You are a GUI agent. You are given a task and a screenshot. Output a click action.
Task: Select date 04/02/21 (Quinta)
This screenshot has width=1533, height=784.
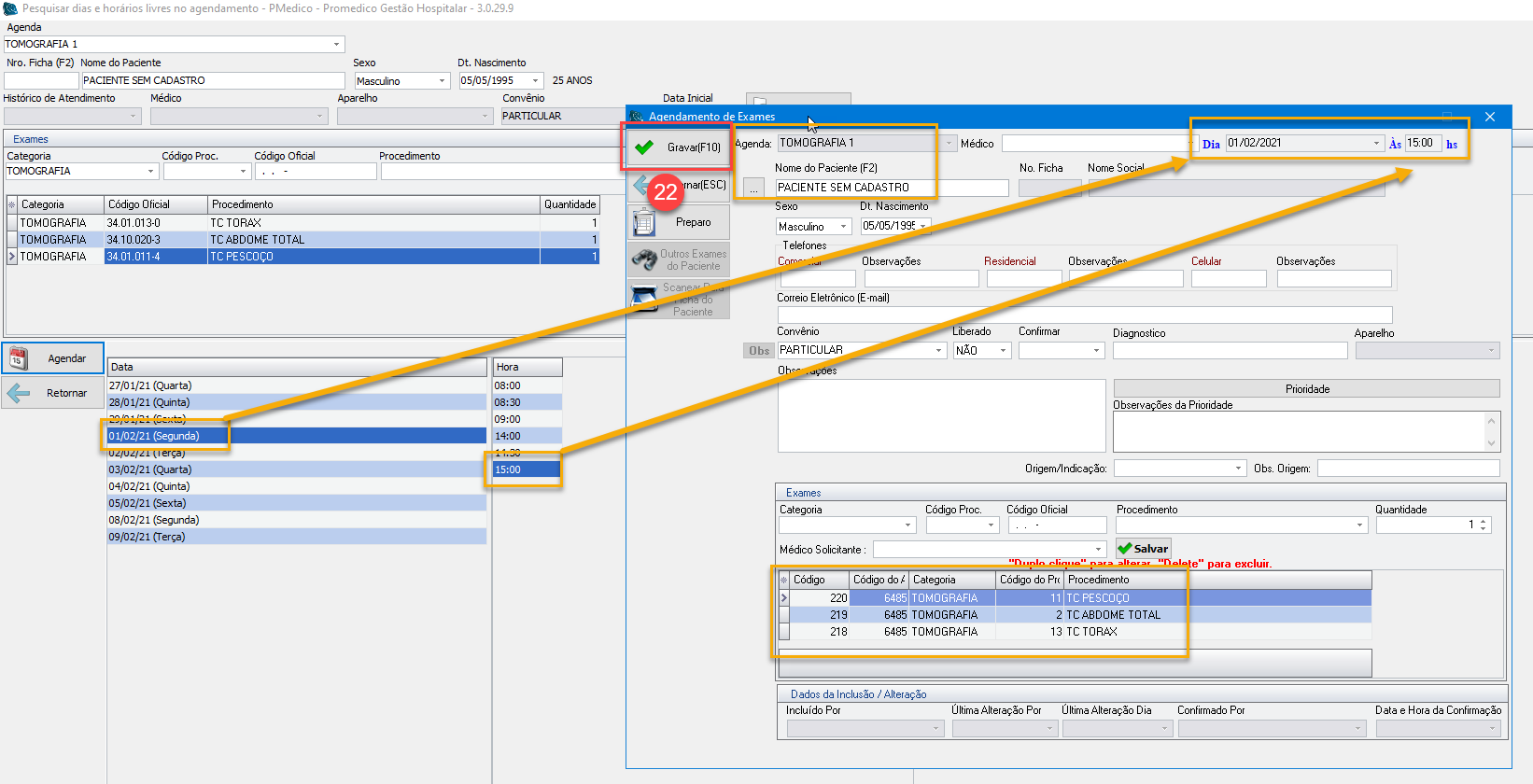[297, 486]
